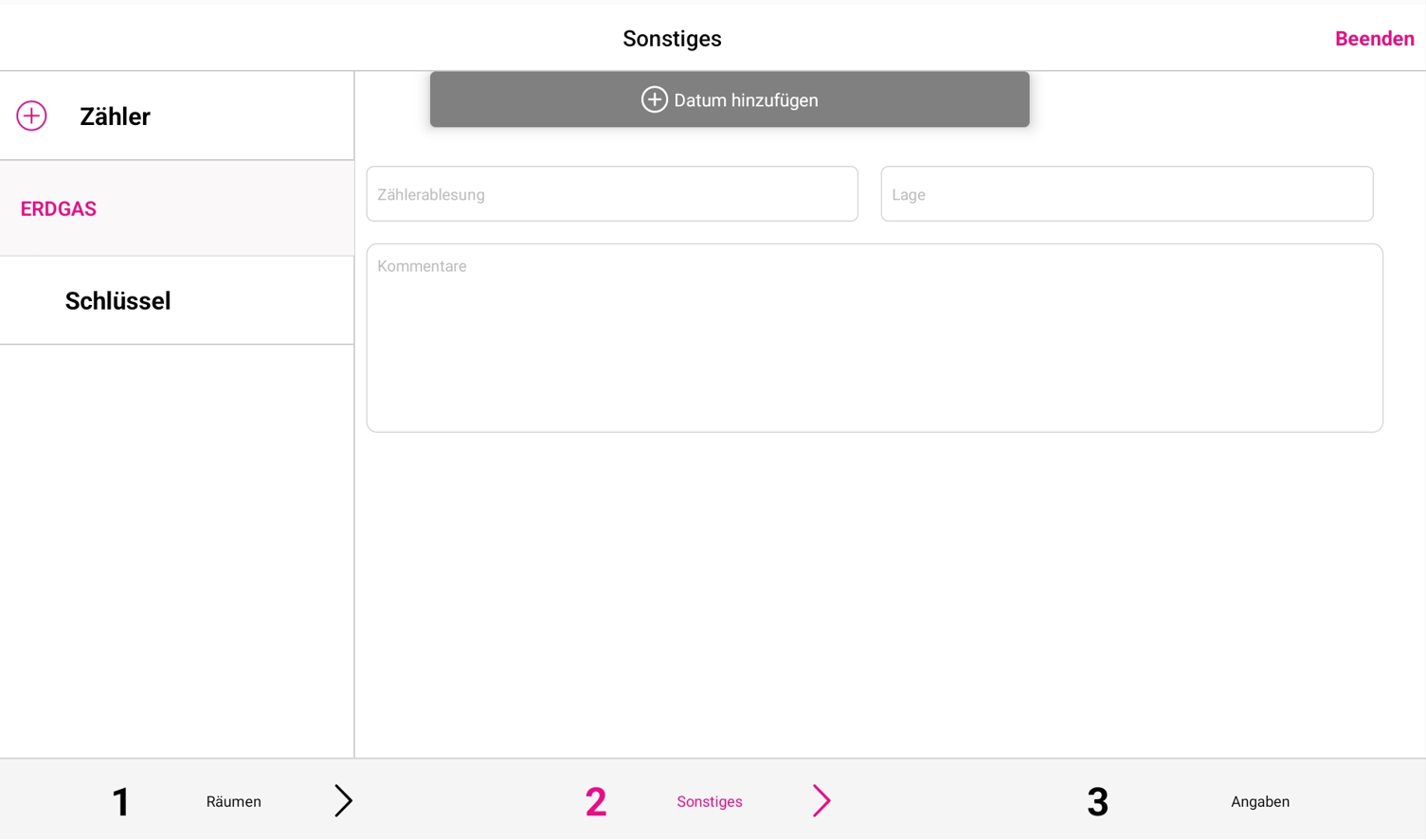Viewport: 1426px width, 840px height.
Task: Click the plus circle icon in Datum hinzufügen
Action: [x=654, y=99]
